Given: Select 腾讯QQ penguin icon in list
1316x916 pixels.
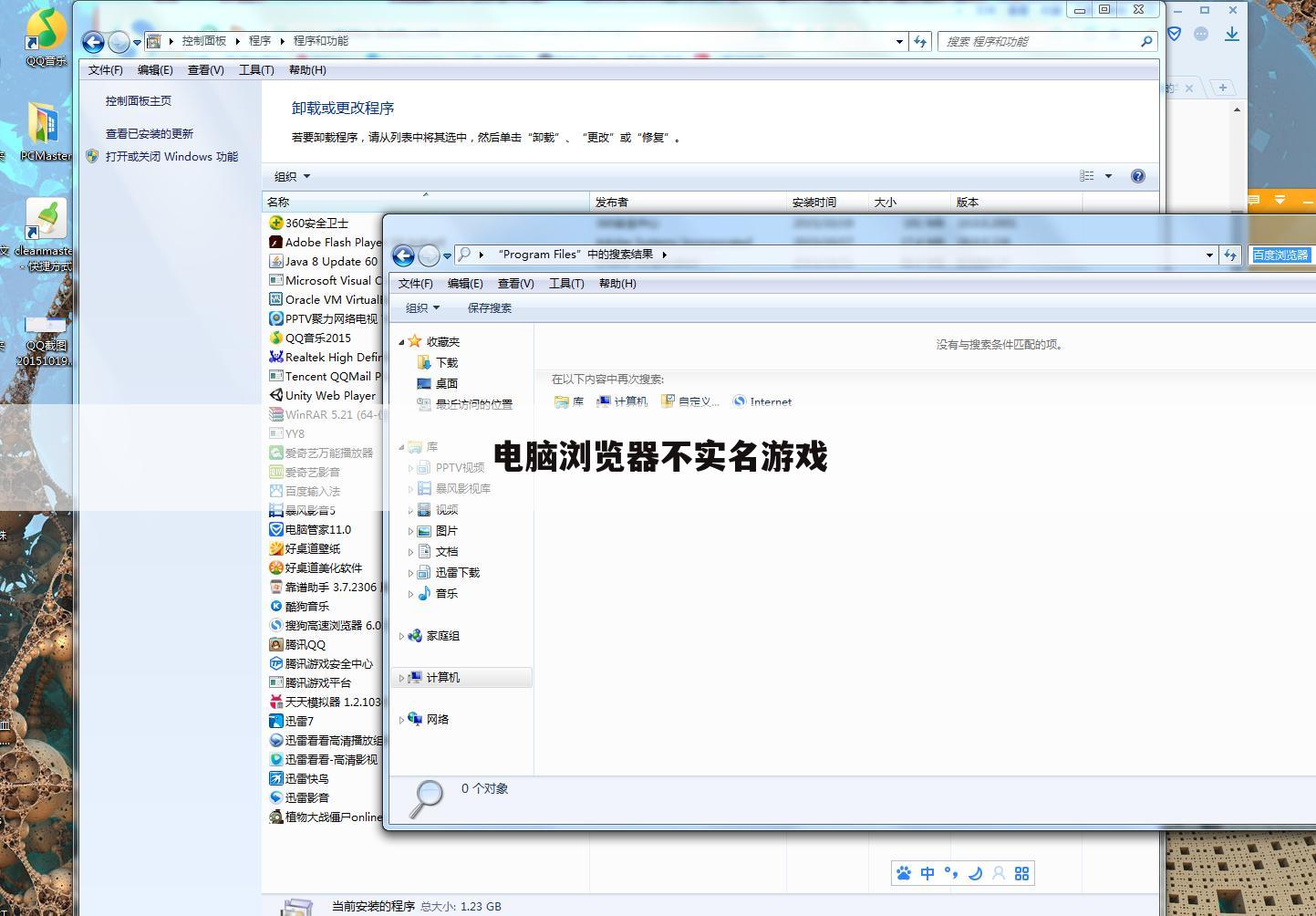Looking at the screenshot, I should 276,644.
